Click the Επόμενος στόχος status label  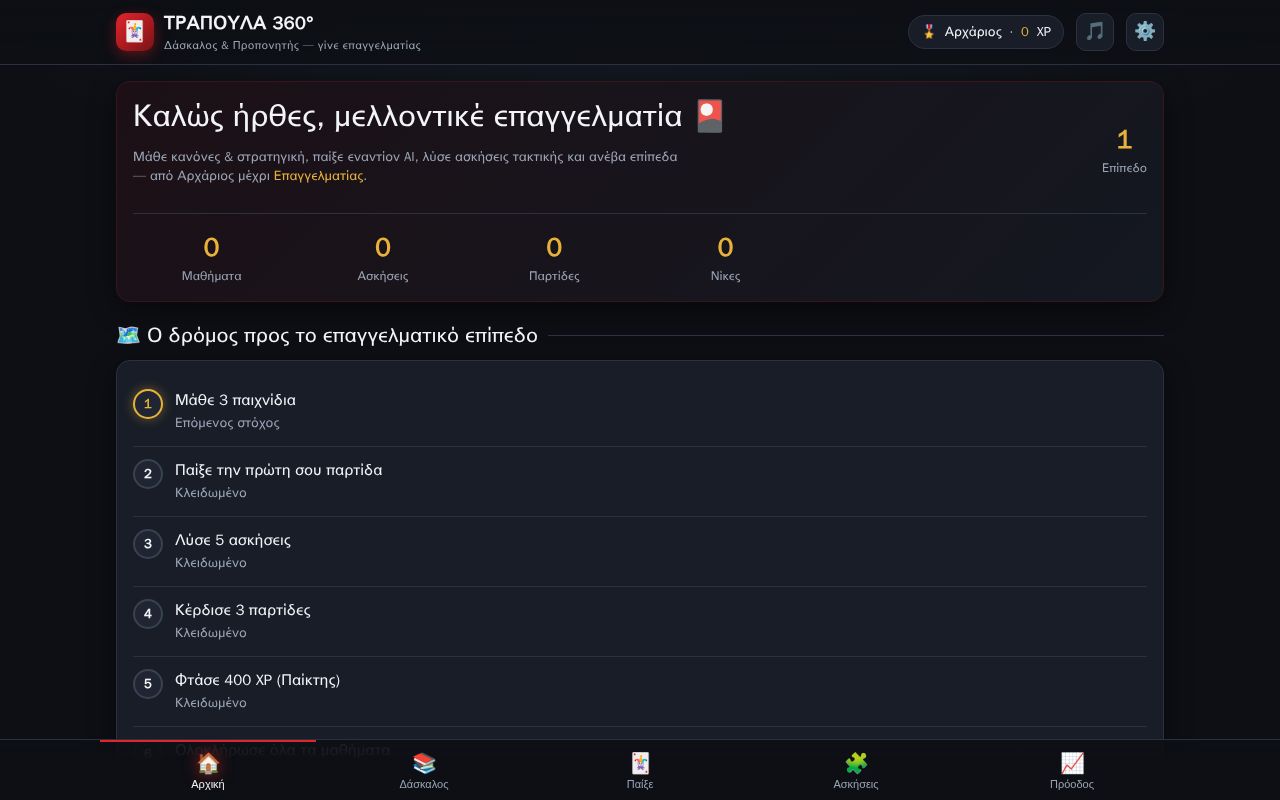coord(227,423)
